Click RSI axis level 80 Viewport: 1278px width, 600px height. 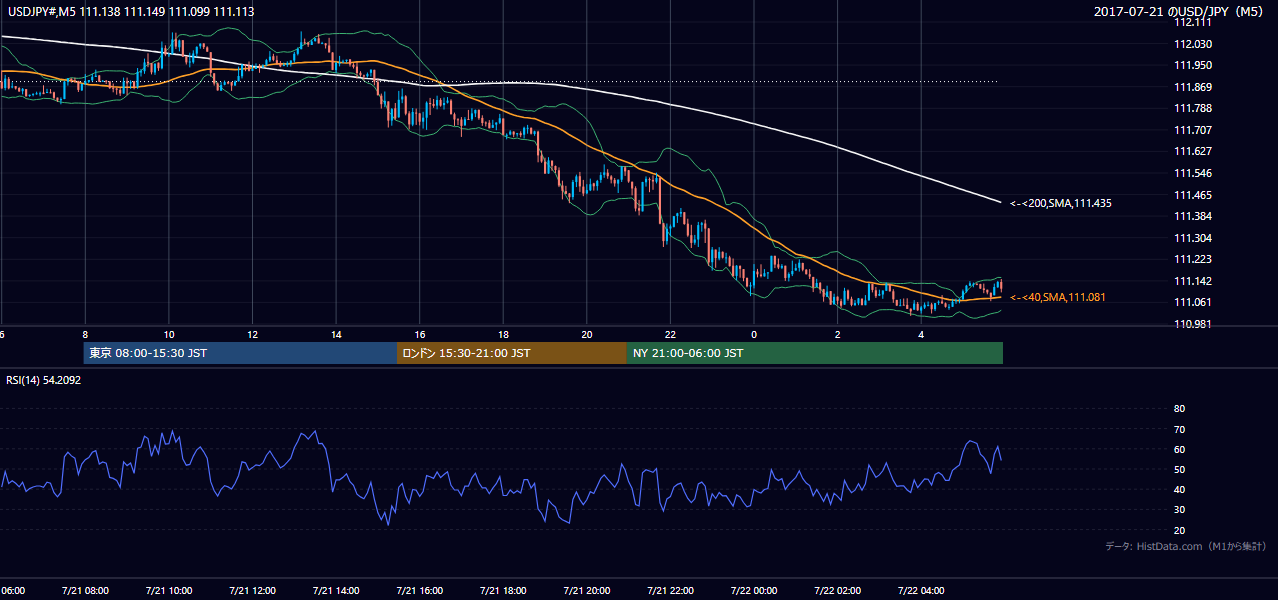[x=1179, y=409]
